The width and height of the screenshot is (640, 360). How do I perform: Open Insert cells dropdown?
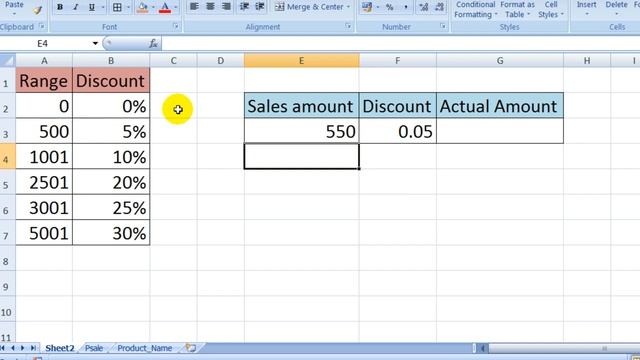587,14
